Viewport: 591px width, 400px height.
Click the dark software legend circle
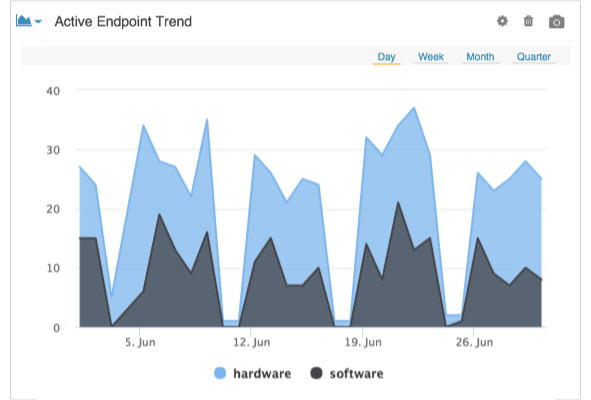click(316, 373)
